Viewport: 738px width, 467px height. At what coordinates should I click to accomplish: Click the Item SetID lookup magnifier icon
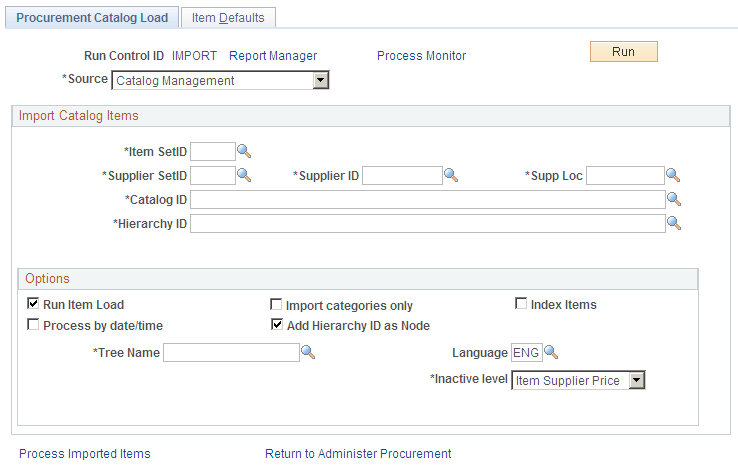pyautogui.click(x=244, y=151)
